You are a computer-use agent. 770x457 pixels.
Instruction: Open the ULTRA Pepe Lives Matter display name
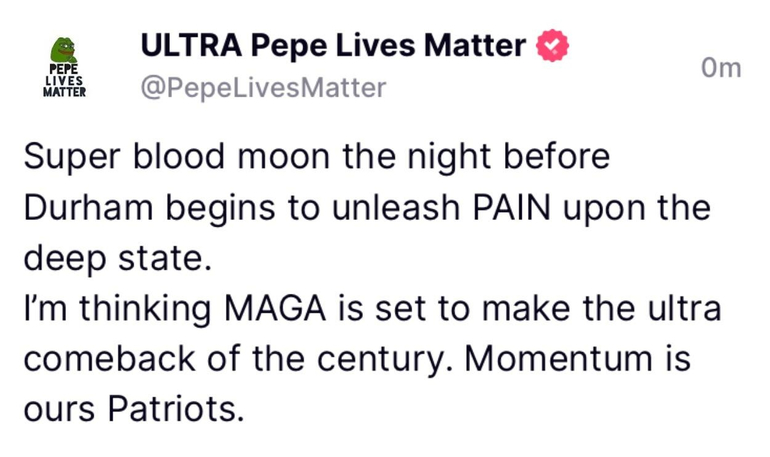pos(333,45)
